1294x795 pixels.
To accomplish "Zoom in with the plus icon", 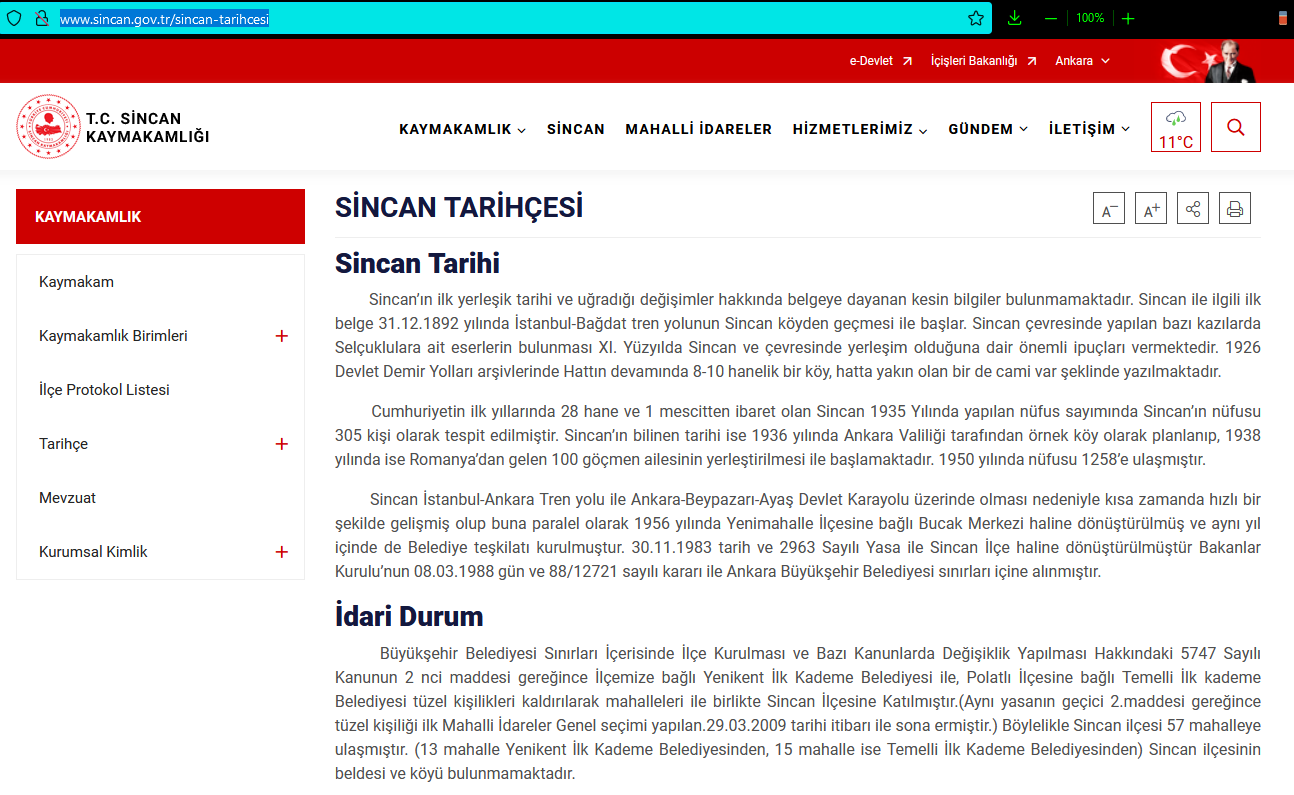I will 1128,18.
